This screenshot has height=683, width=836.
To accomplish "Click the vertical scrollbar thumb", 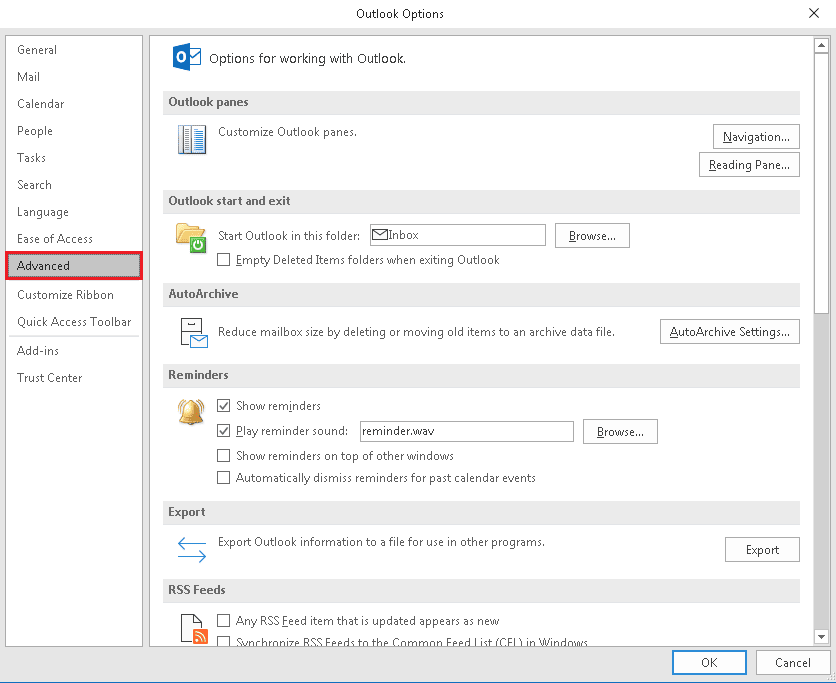I will click(x=821, y=183).
